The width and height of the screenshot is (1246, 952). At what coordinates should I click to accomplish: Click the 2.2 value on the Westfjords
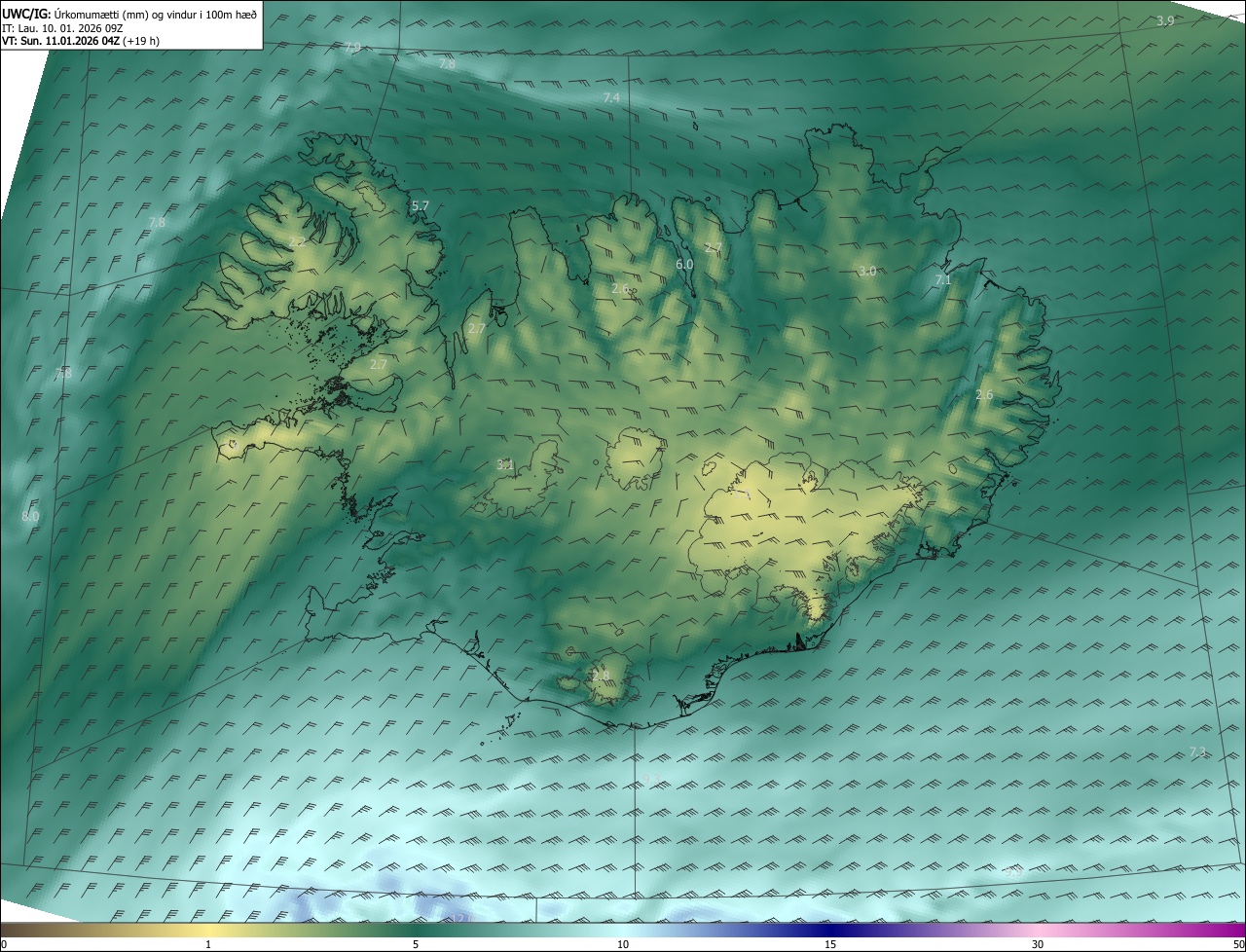[297, 241]
